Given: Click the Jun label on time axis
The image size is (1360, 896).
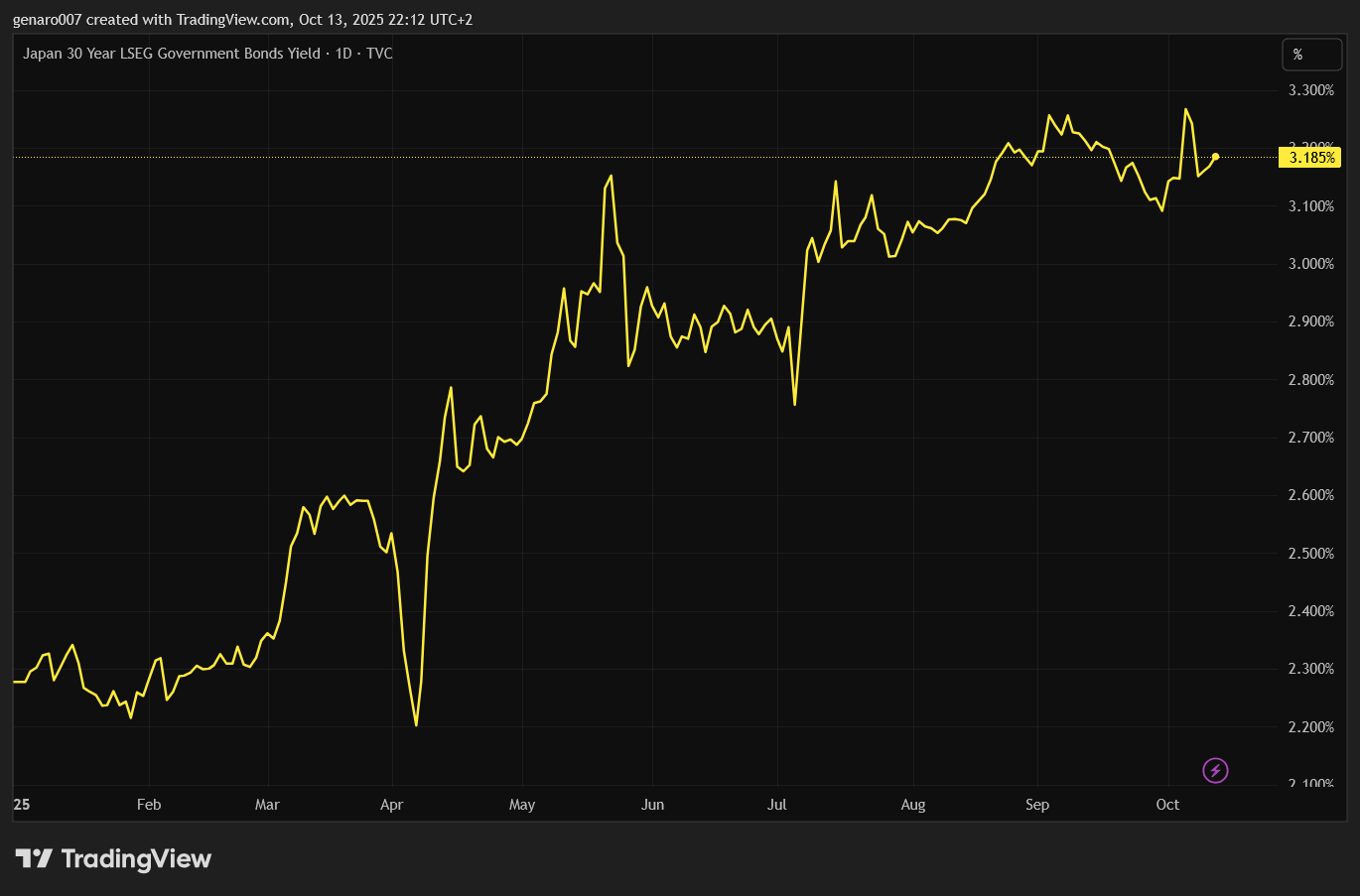Looking at the screenshot, I should (x=652, y=805).
